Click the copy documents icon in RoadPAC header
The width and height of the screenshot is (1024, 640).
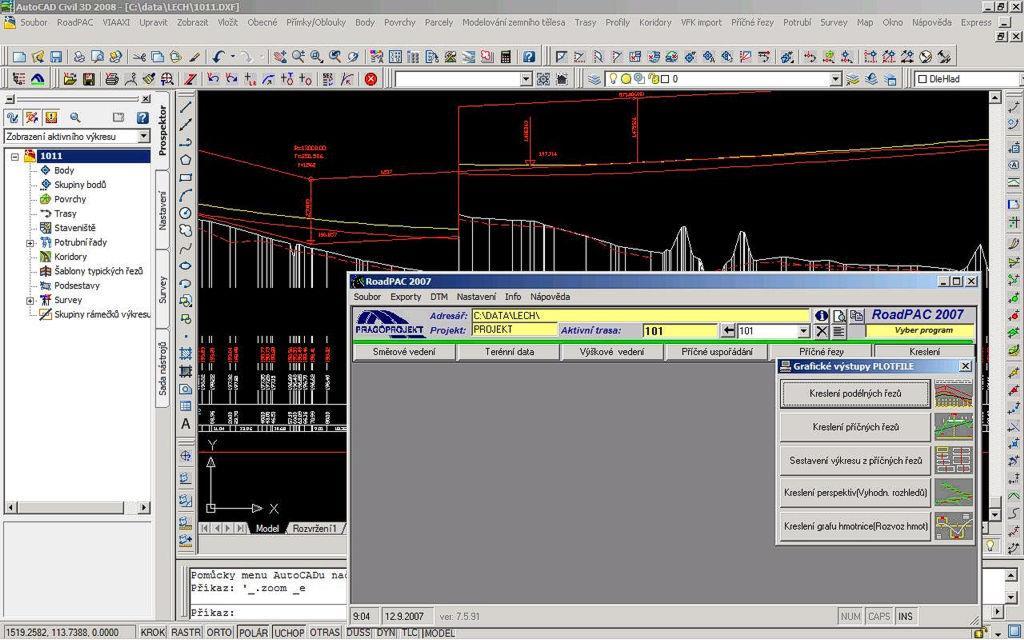click(856, 315)
